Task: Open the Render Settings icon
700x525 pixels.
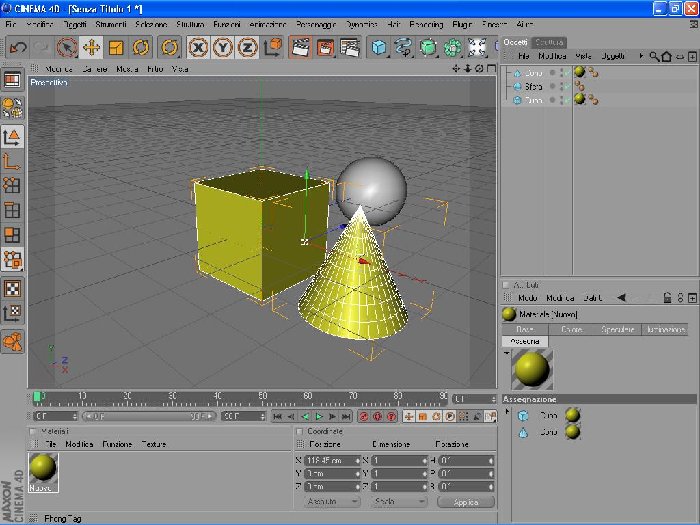Action: 350,47
